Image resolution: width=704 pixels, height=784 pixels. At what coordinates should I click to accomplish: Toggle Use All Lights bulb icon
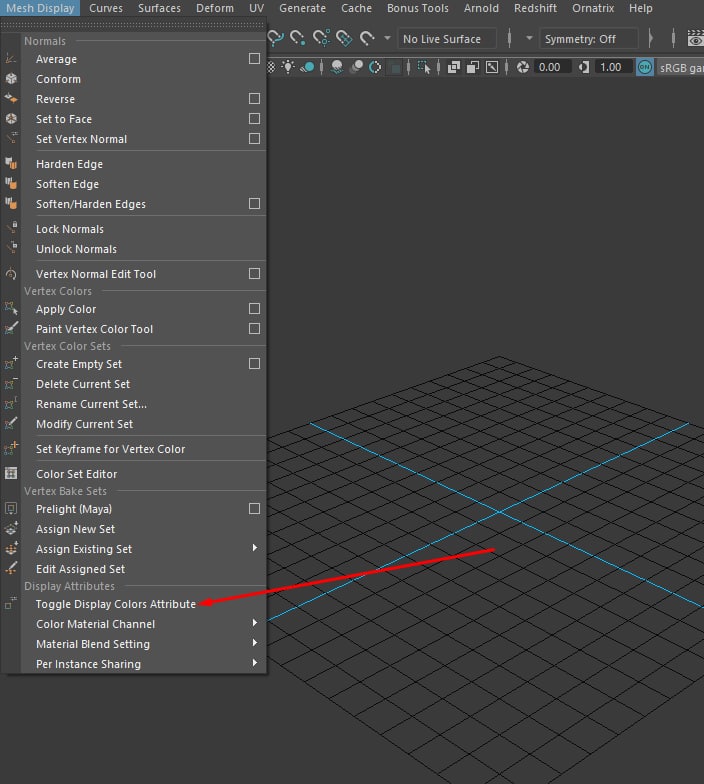coord(288,67)
